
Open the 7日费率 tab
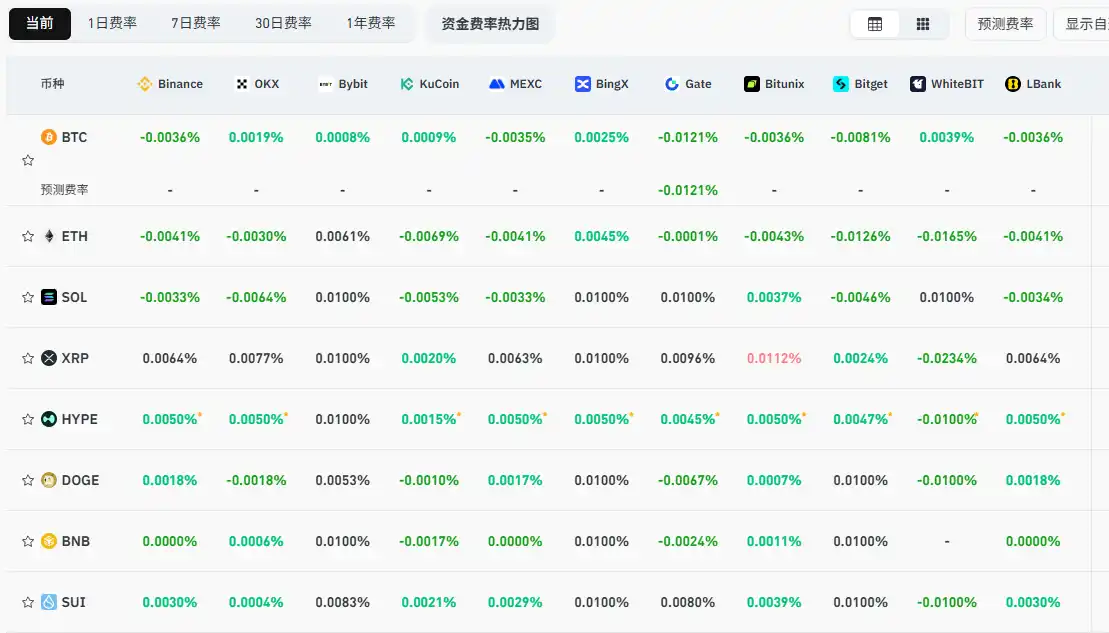click(195, 23)
